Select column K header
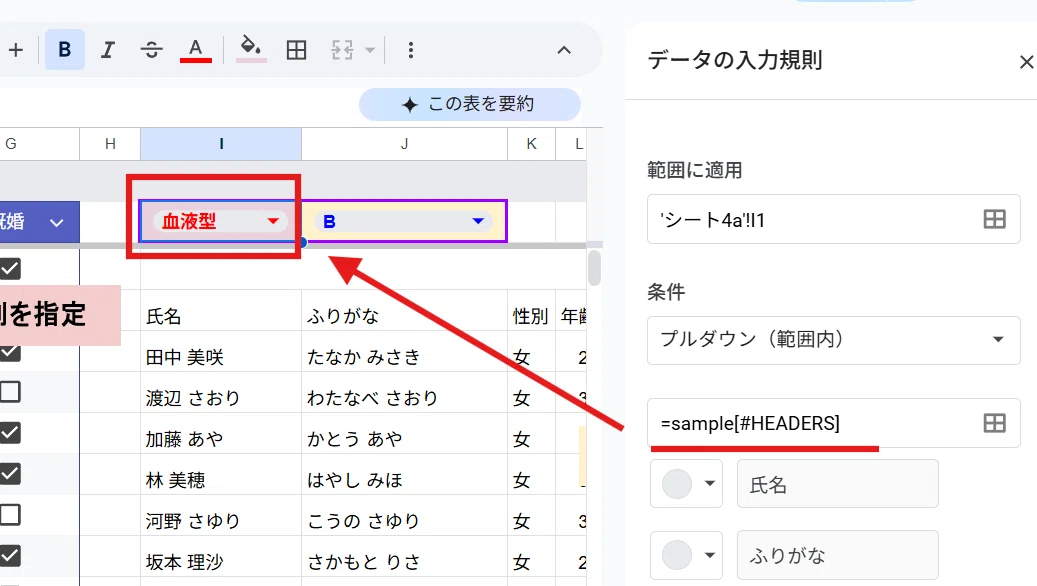Screen dimensions: 1037x586 531,144
